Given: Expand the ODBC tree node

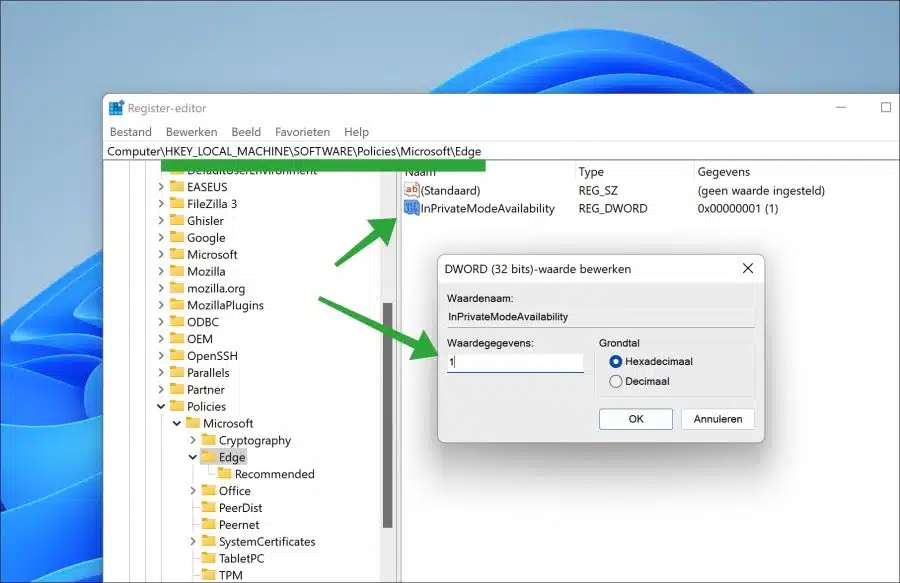Looking at the screenshot, I should [161, 321].
